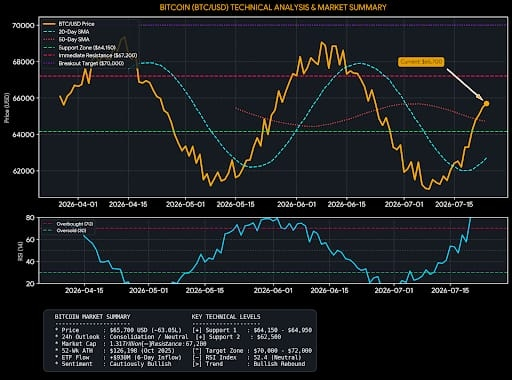
Task: Select the 'Breakout Target ($70,000)' legend entry
Action: click(84, 63)
